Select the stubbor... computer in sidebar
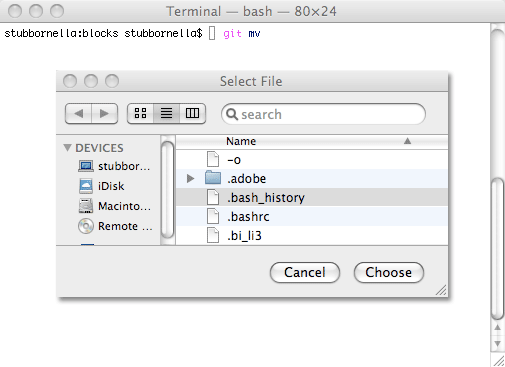Viewport: 505px width, 367px height. (x=114, y=166)
